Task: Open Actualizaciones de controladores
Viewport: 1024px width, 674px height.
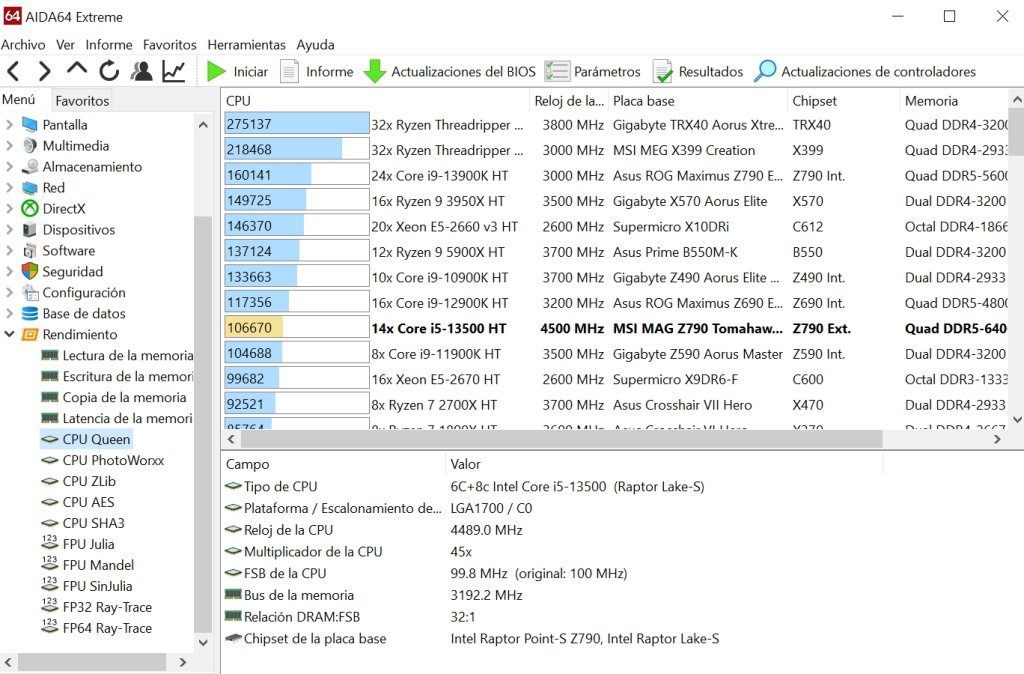Action: click(865, 71)
